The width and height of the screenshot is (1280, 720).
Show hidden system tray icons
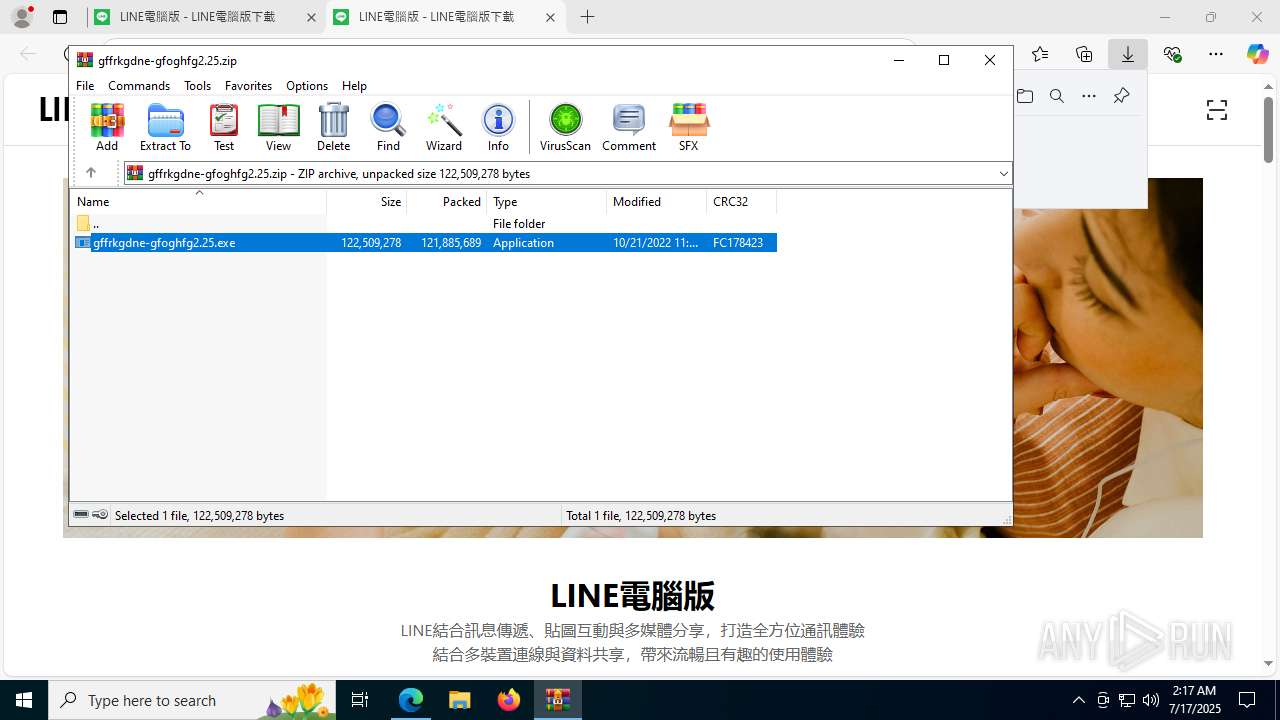(1078, 700)
